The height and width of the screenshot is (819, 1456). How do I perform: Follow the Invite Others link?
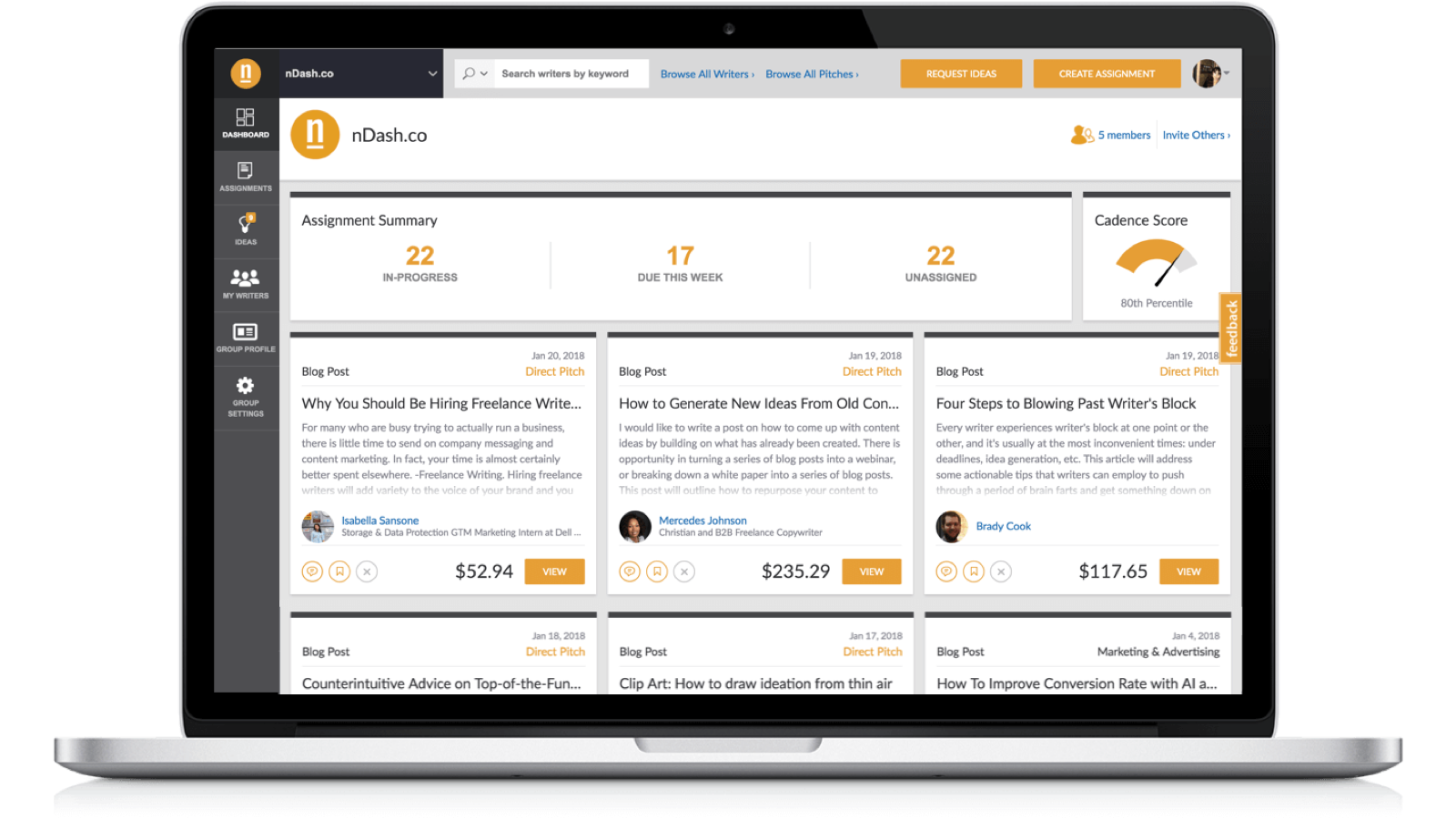tap(1195, 135)
